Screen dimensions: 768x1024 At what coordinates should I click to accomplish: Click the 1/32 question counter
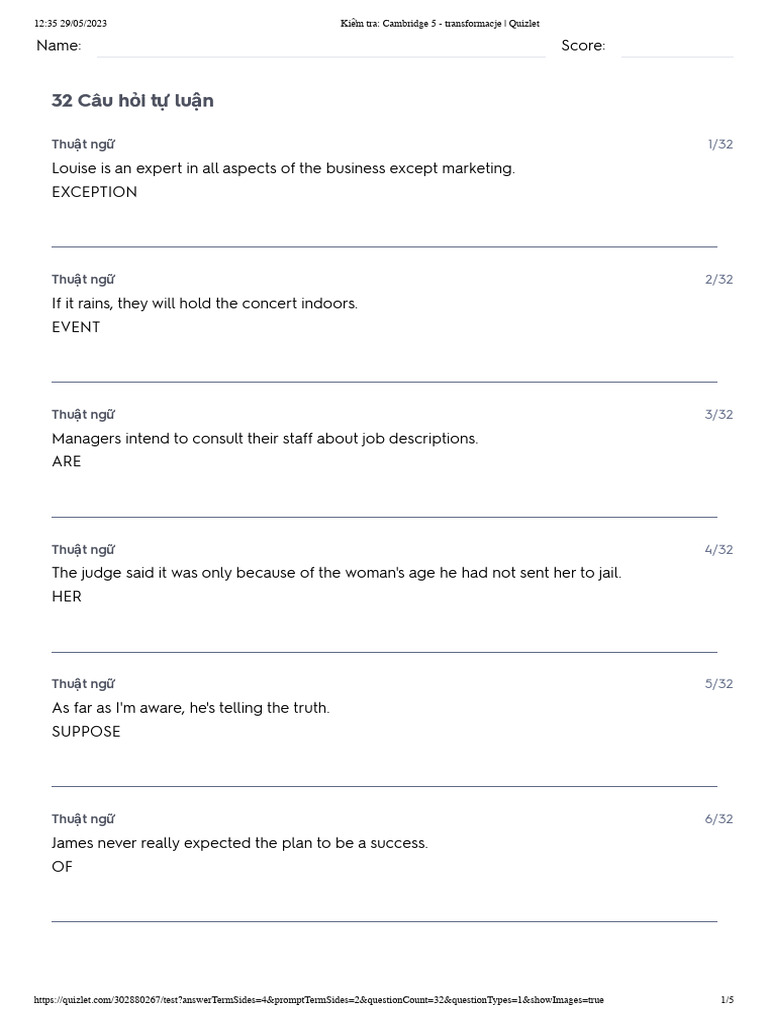pos(720,144)
